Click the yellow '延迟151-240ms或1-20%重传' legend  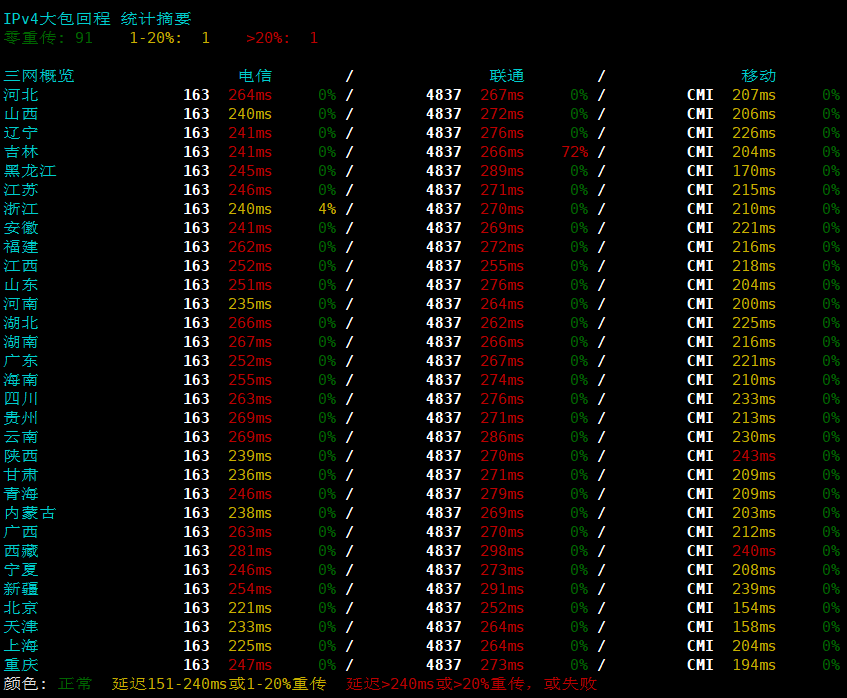(219, 684)
